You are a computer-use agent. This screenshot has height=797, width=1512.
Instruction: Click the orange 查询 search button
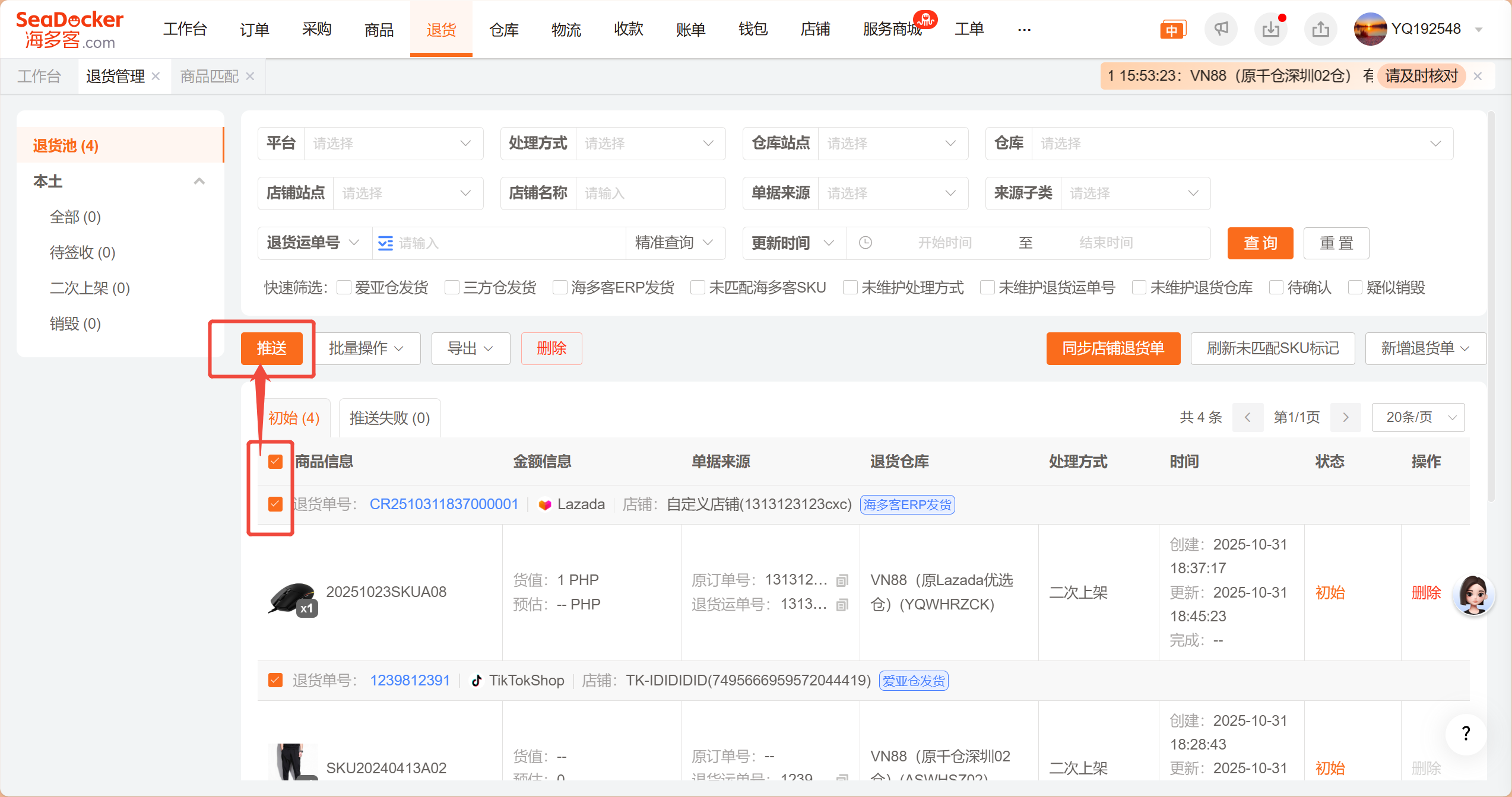1260,243
